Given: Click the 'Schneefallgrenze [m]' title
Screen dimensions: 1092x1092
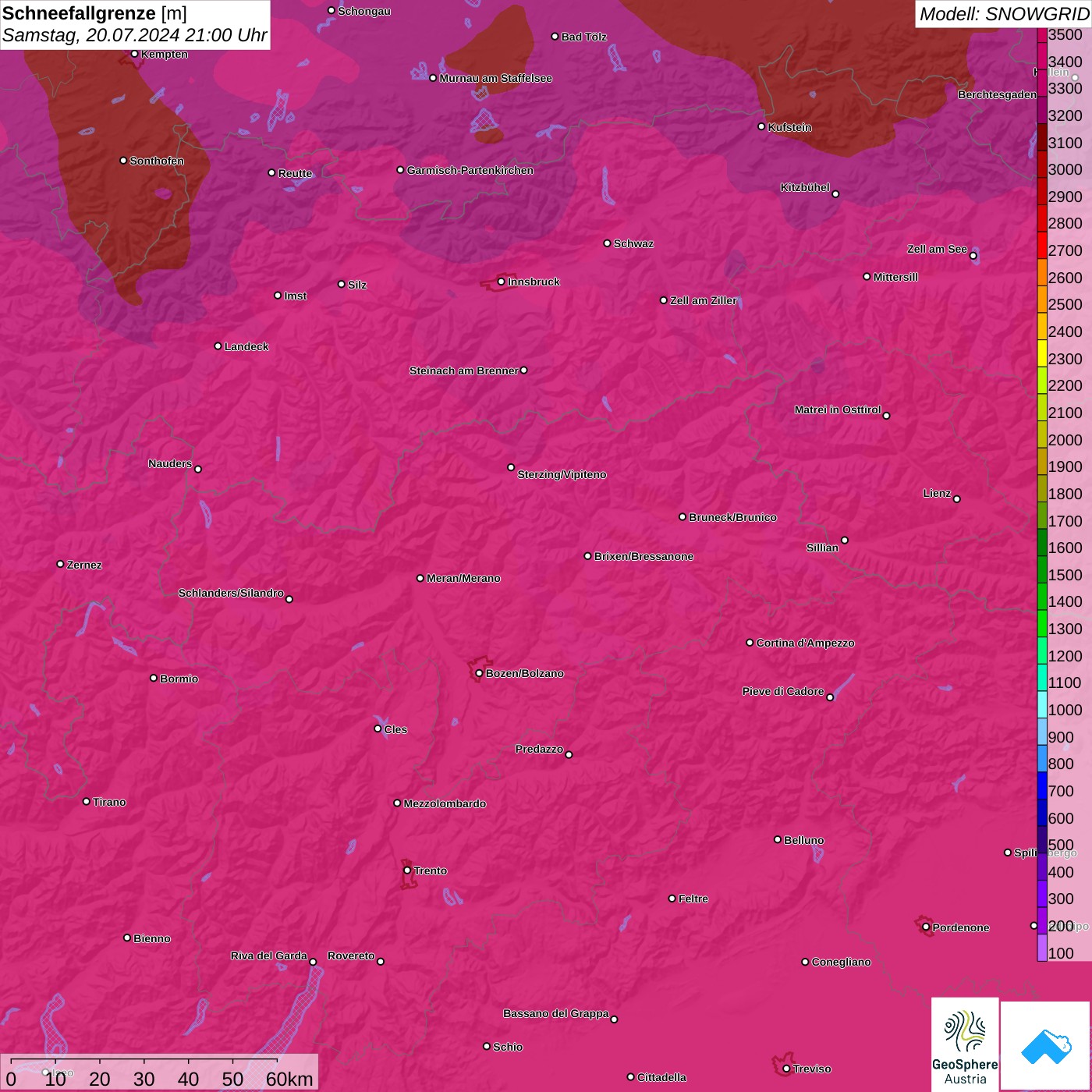Looking at the screenshot, I should click(x=94, y=13).
